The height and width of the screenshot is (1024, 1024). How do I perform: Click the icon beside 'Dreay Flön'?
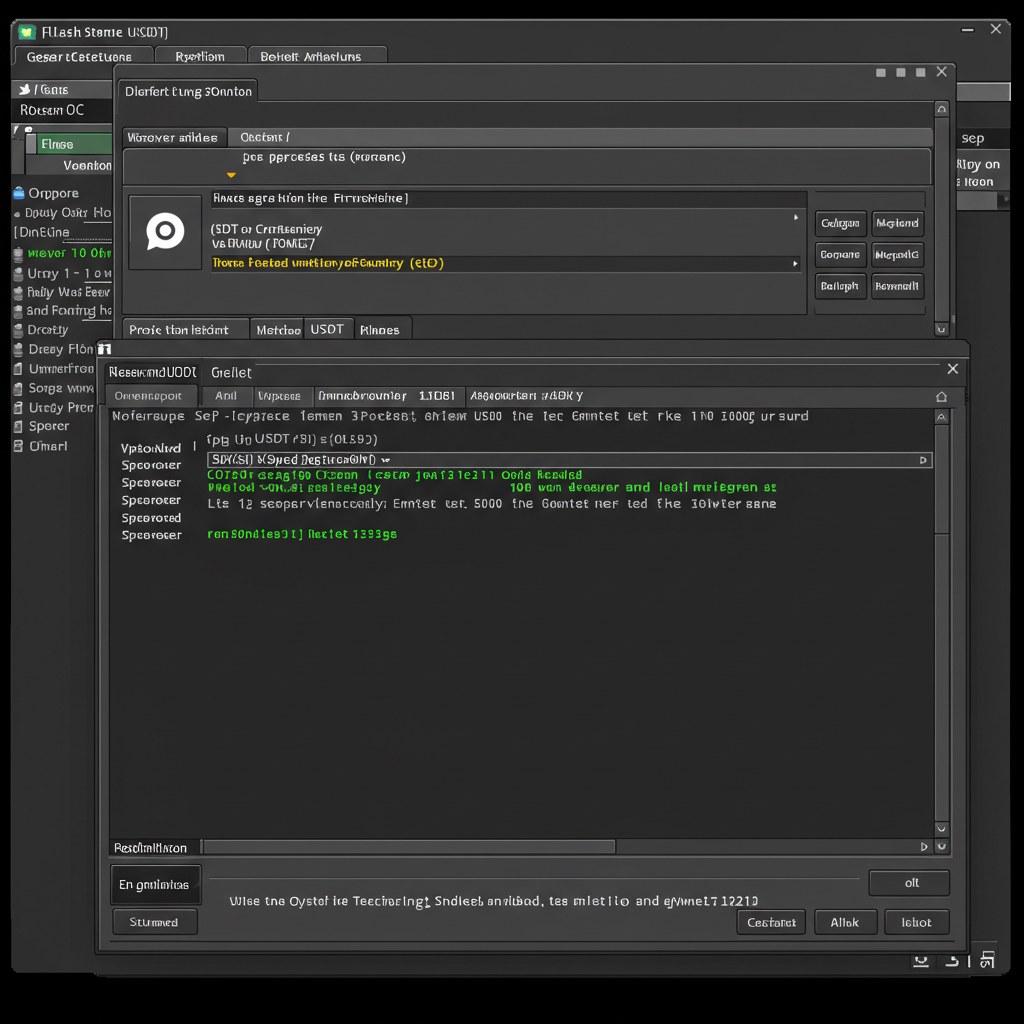click(x=18, y=349)
